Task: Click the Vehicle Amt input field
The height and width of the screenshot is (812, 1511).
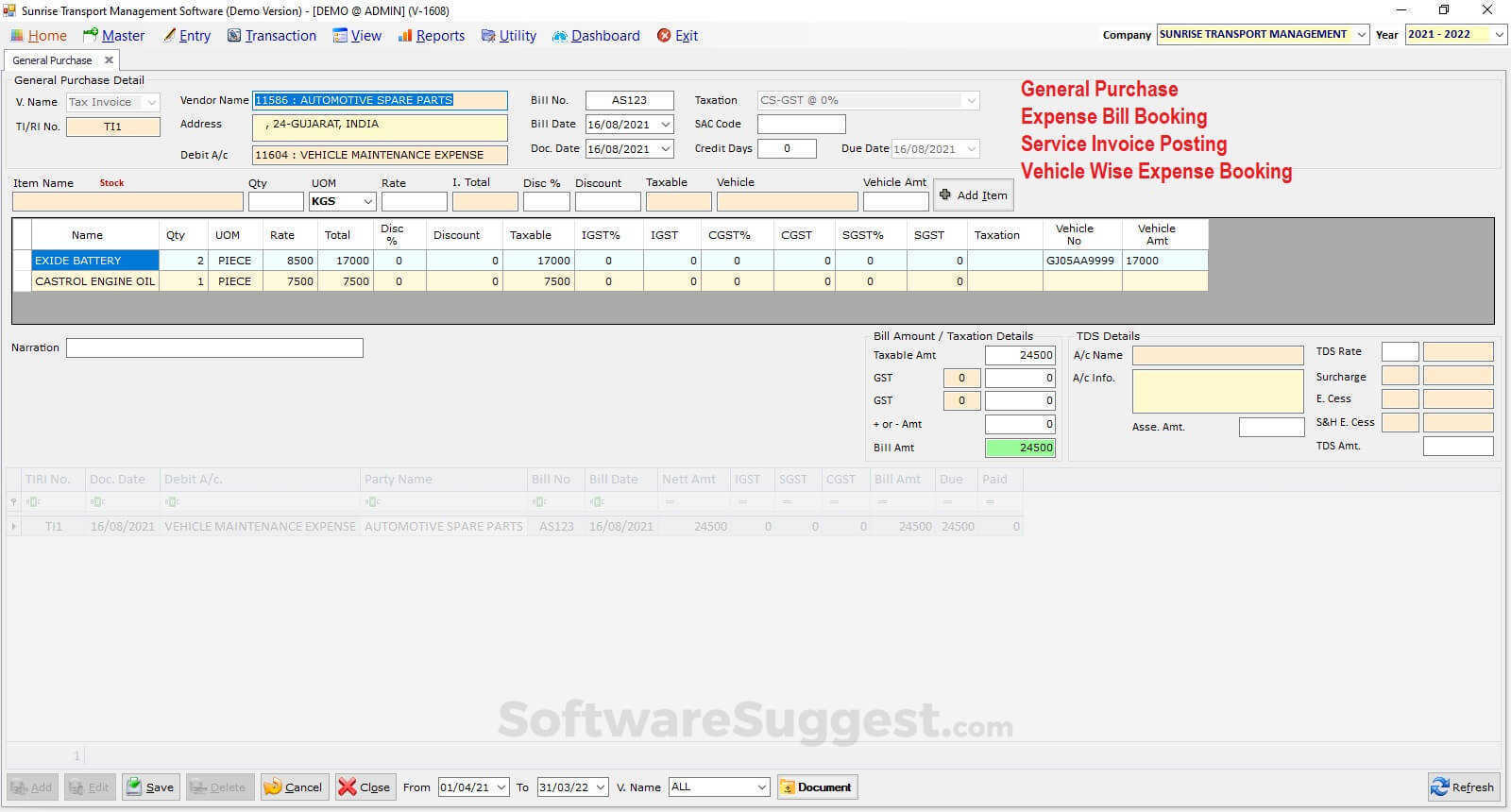Action: (x=896, y=201)
